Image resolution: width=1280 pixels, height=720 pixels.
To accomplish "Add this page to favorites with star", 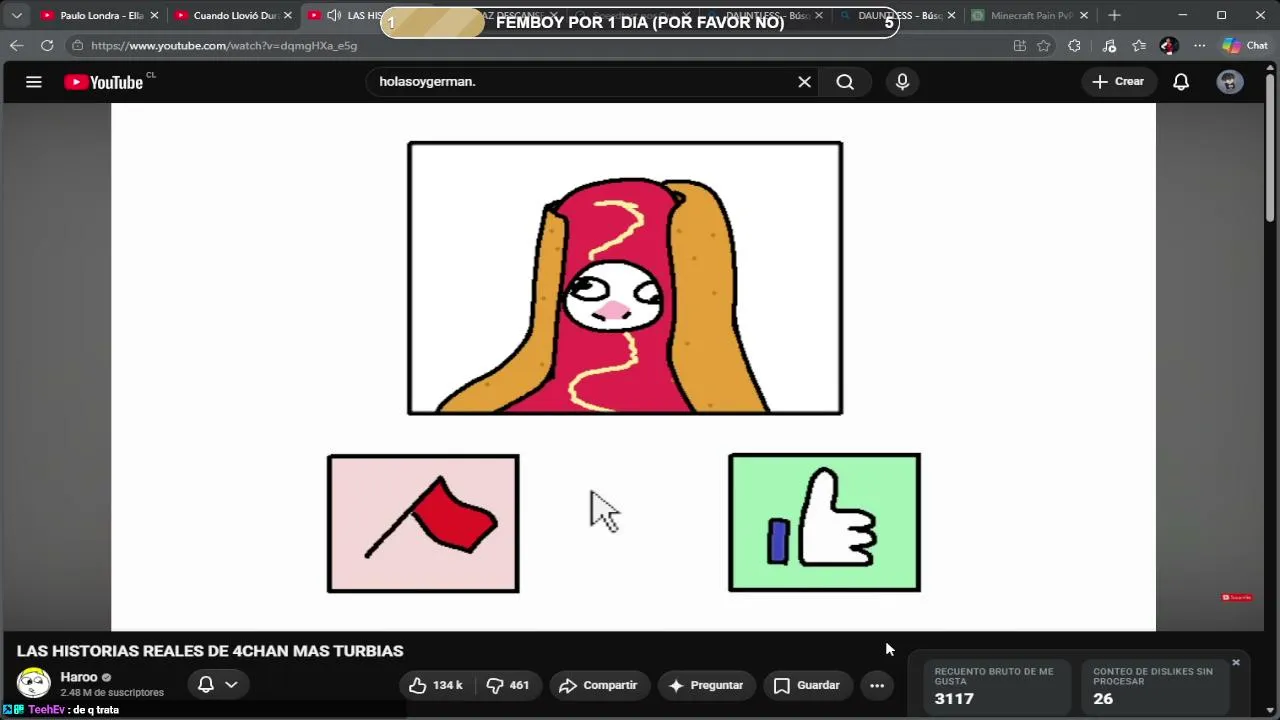I will (1044, 46).
